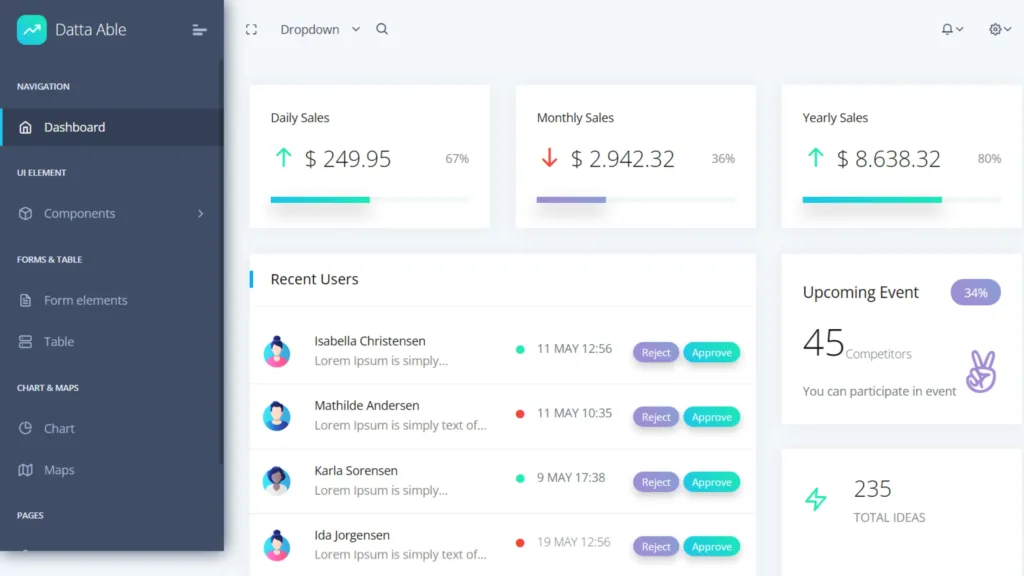Reject Mathilde Andersen's request
The height and width of the screenshot is (576, 1024).
click(656, 417)
